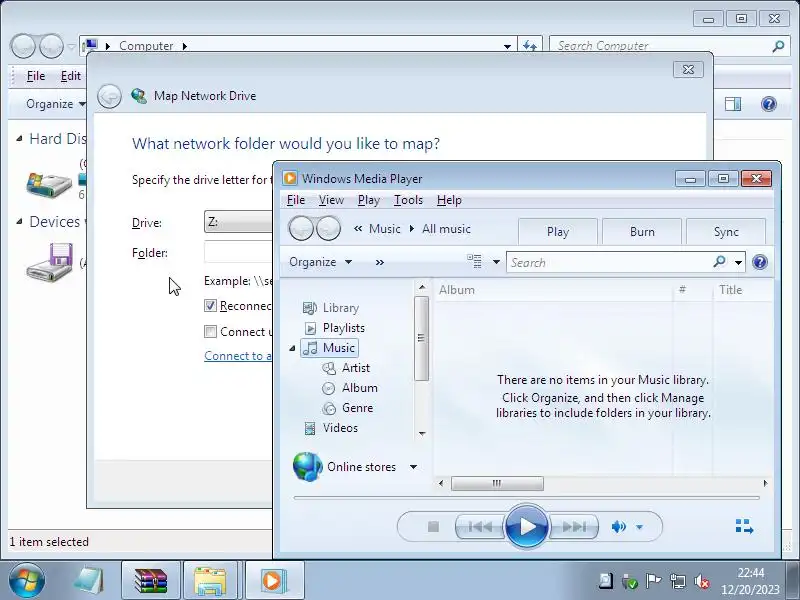Viewport: 800px width, 600px height.
Task: Click the Explorer help icon
Action: click(768, 104)
